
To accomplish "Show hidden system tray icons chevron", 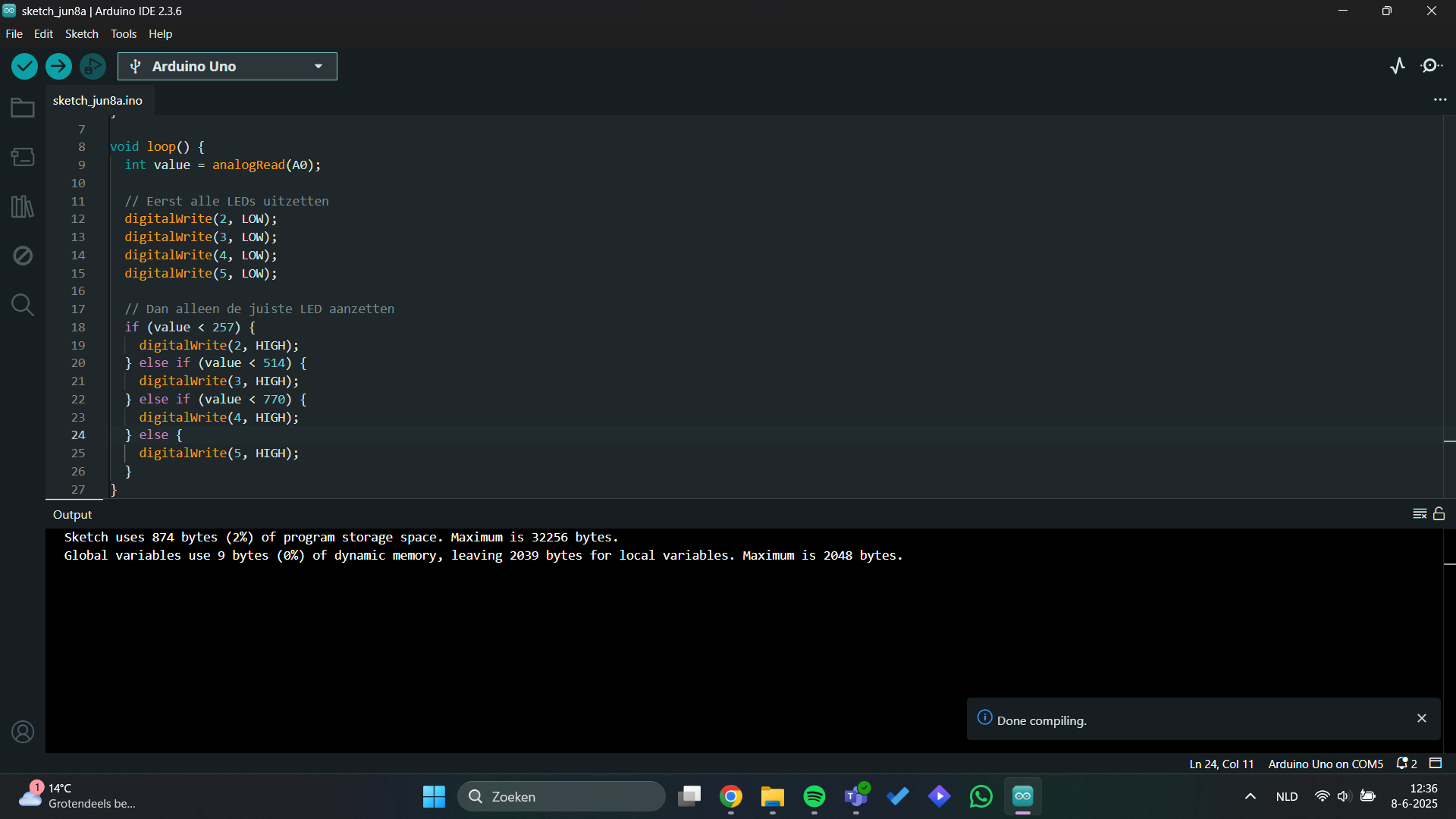I will (1250, 796).
